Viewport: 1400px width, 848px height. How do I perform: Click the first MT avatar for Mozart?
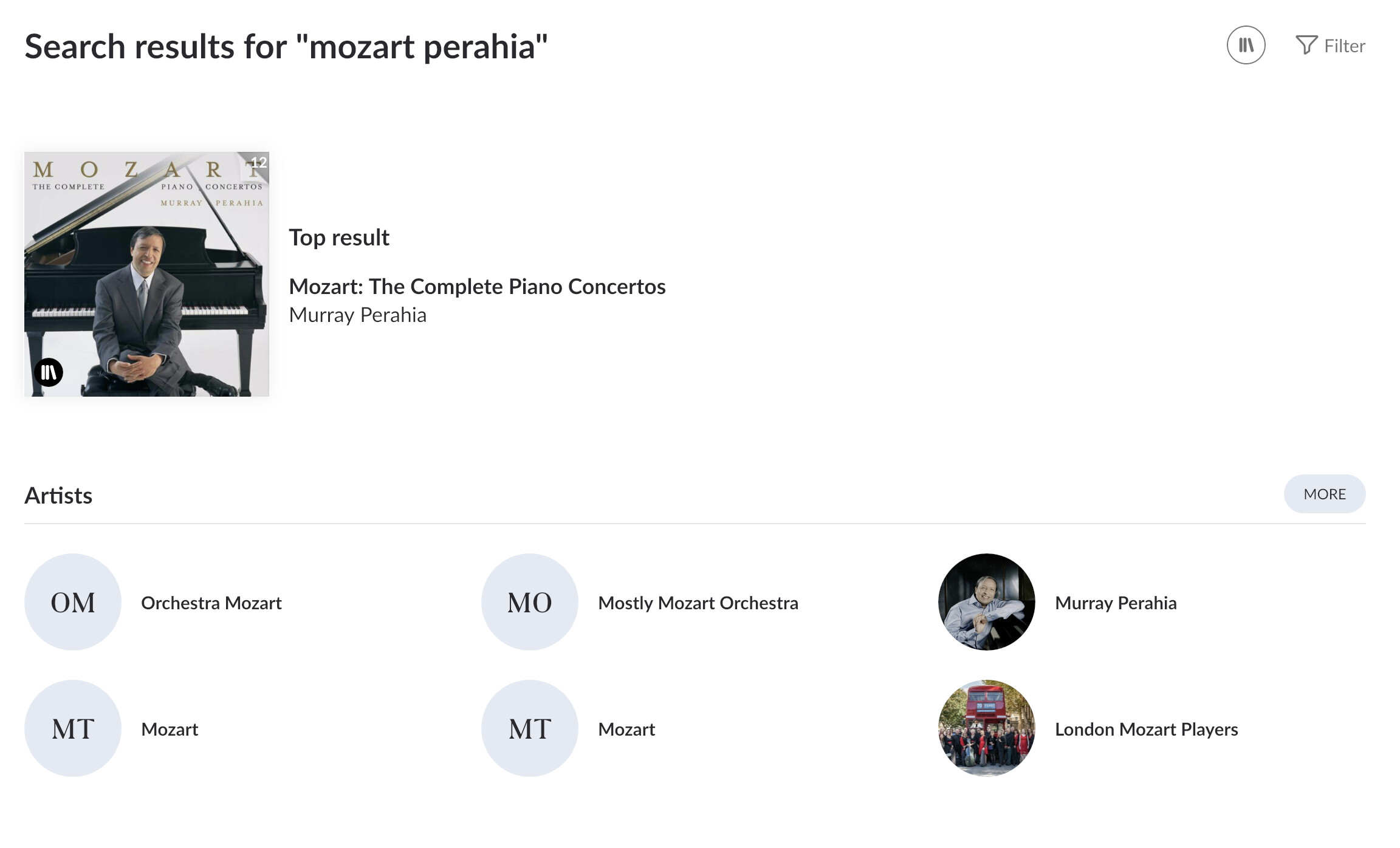73,728
